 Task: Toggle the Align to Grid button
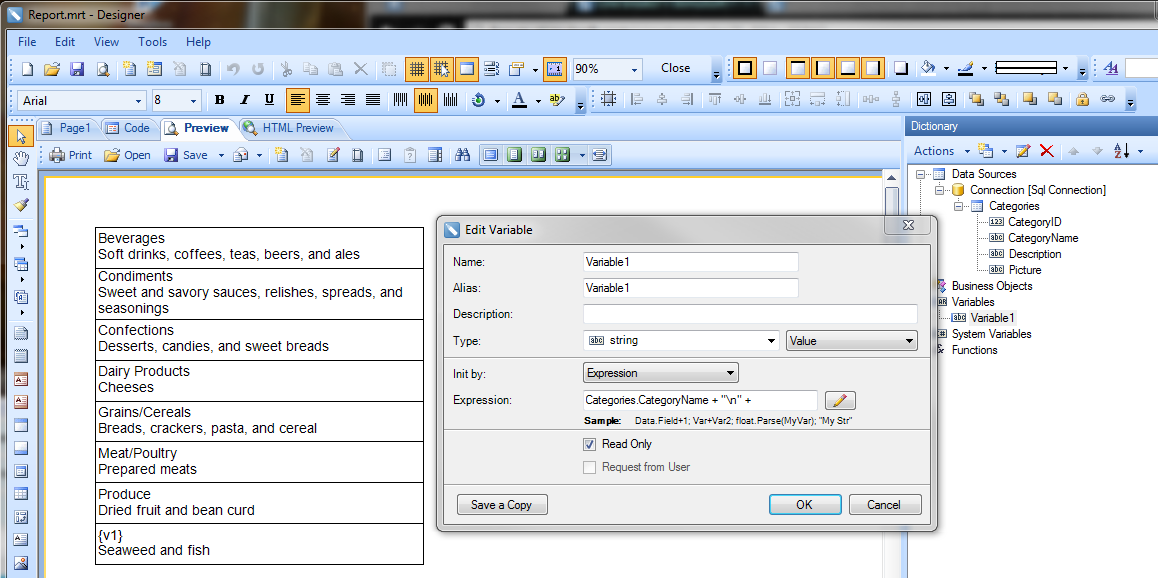tap(442, 69)
